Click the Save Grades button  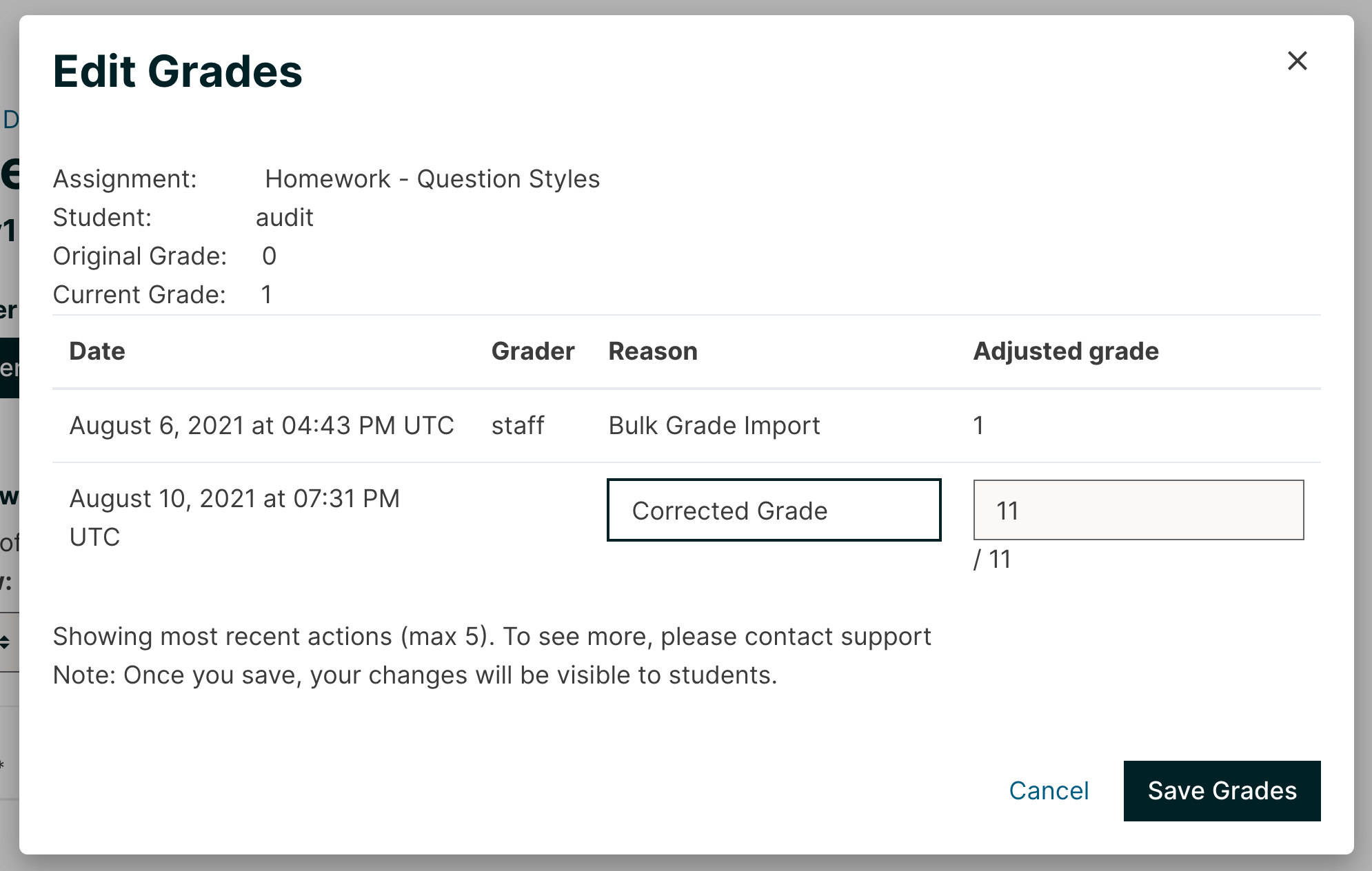[1222, 791]
